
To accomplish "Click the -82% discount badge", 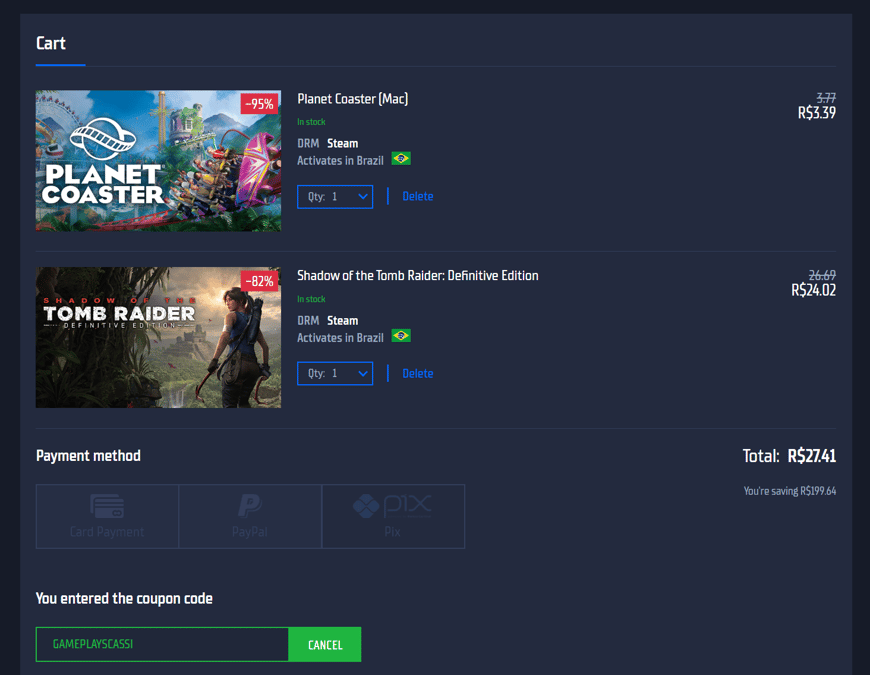I will point(259,281).
